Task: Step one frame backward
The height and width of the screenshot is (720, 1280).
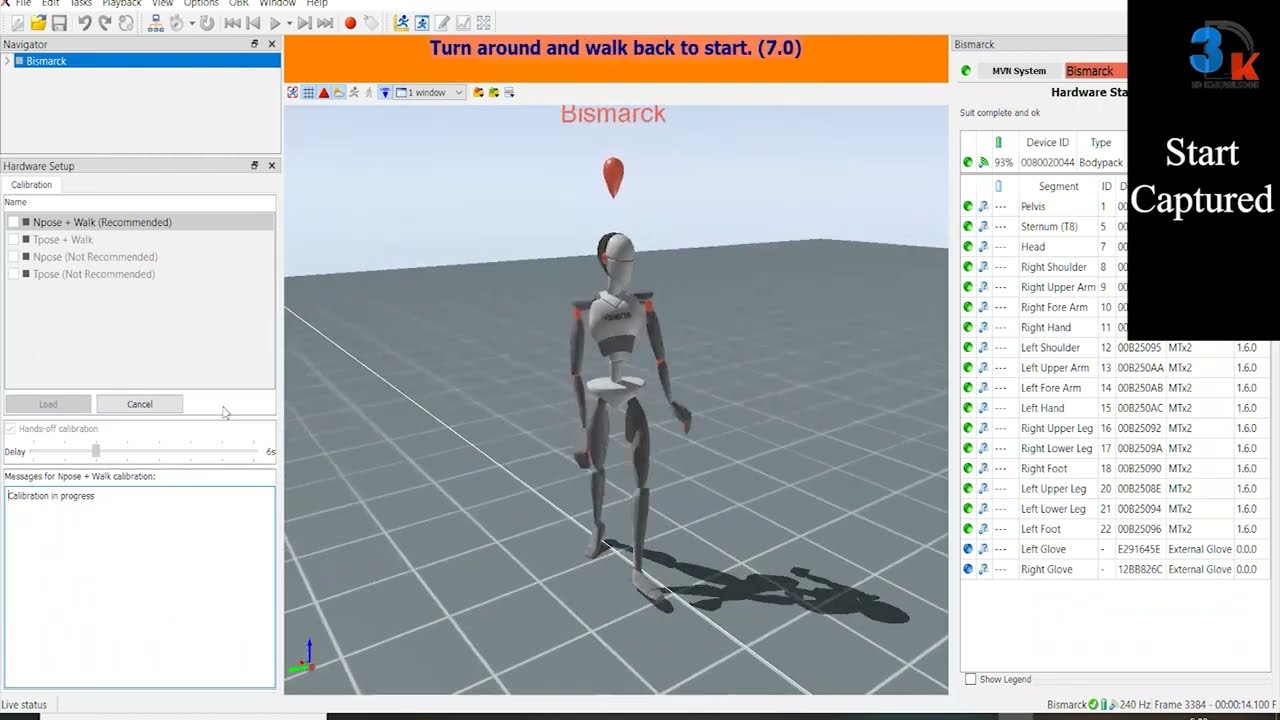Action: (x=254, y=23)
